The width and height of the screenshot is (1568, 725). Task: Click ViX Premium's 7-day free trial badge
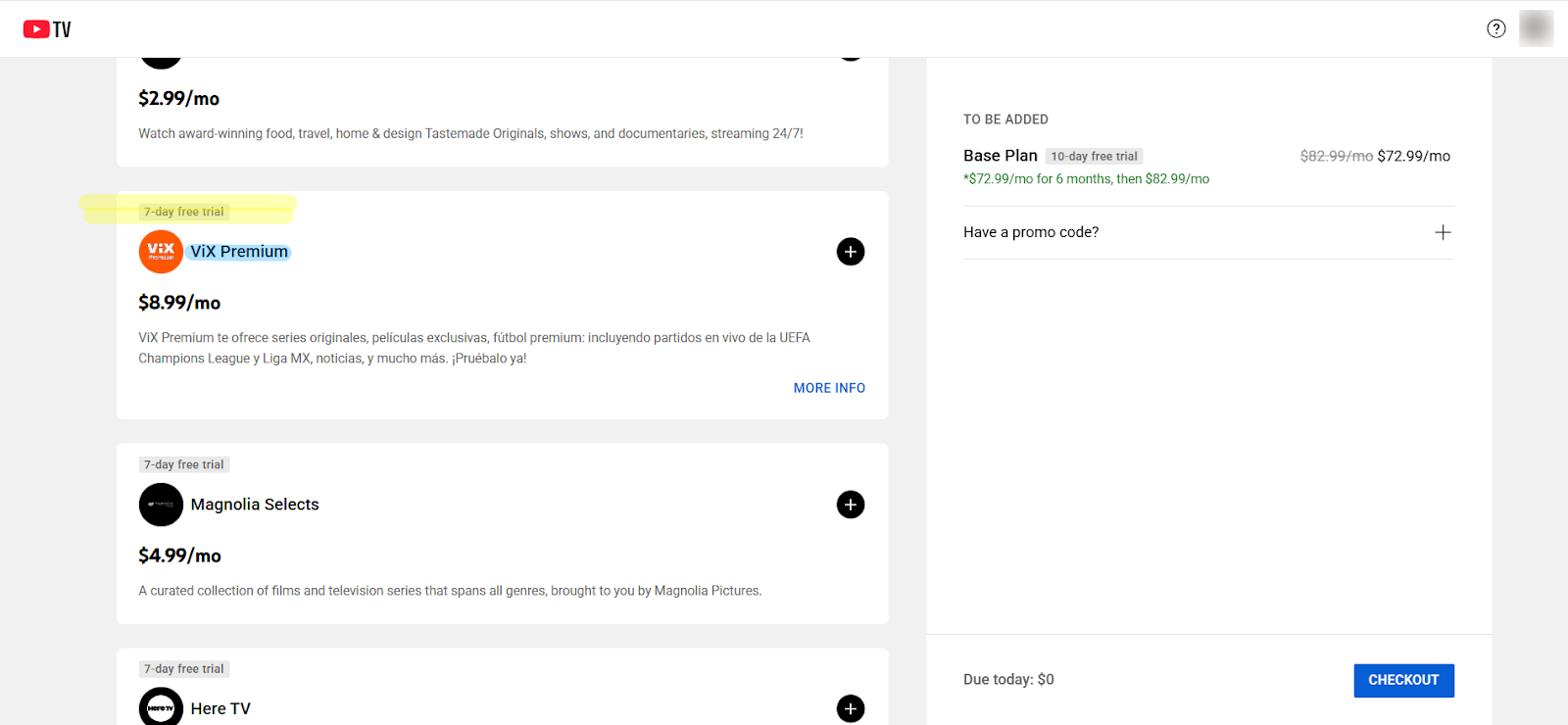[184, 212]
